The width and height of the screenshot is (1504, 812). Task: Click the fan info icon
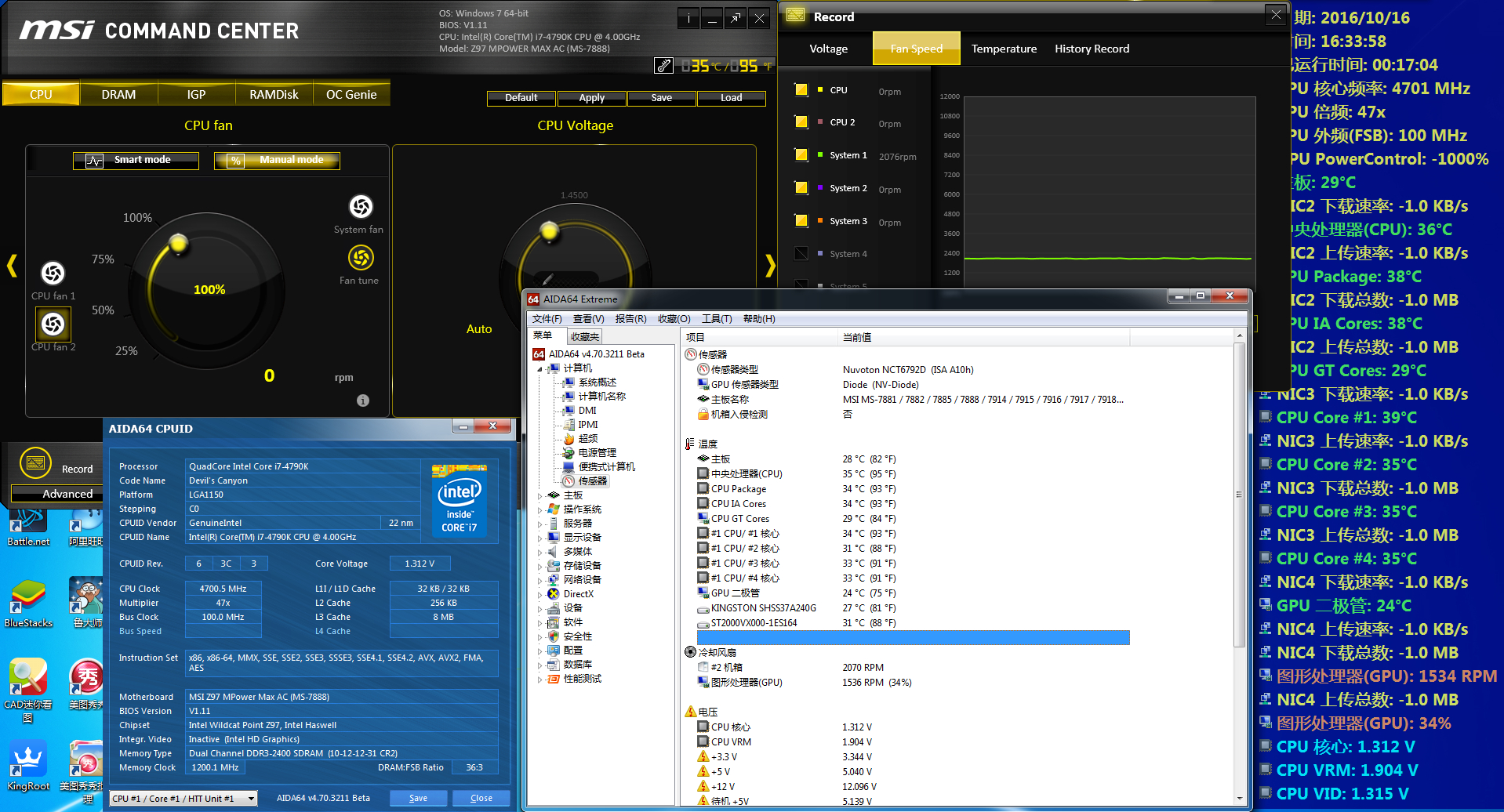pos(363,401)
